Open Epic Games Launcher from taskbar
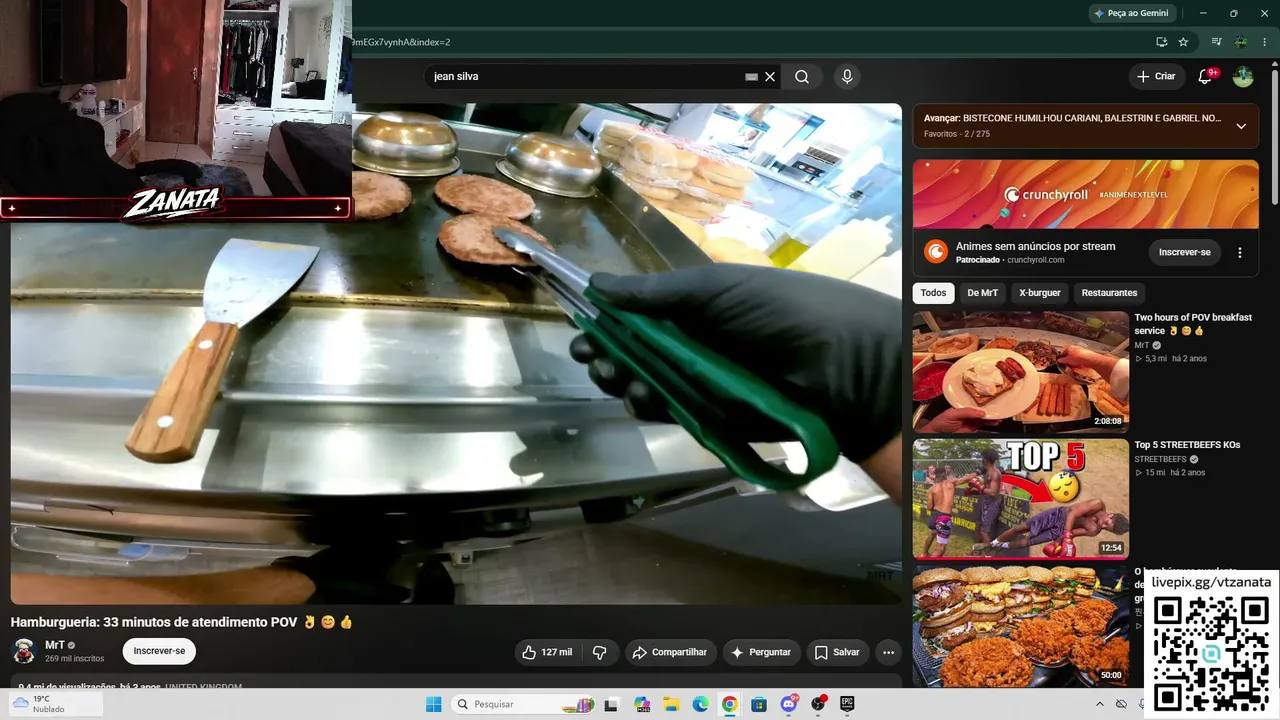 coord(848,704)
